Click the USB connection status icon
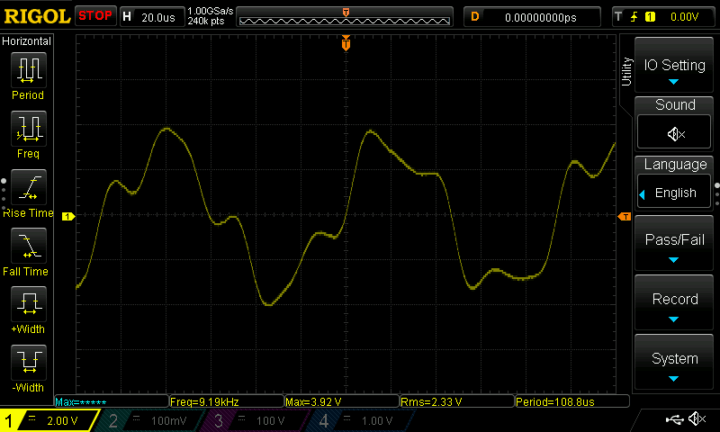This screenshot has height=432, width=720. click(675, 419)
